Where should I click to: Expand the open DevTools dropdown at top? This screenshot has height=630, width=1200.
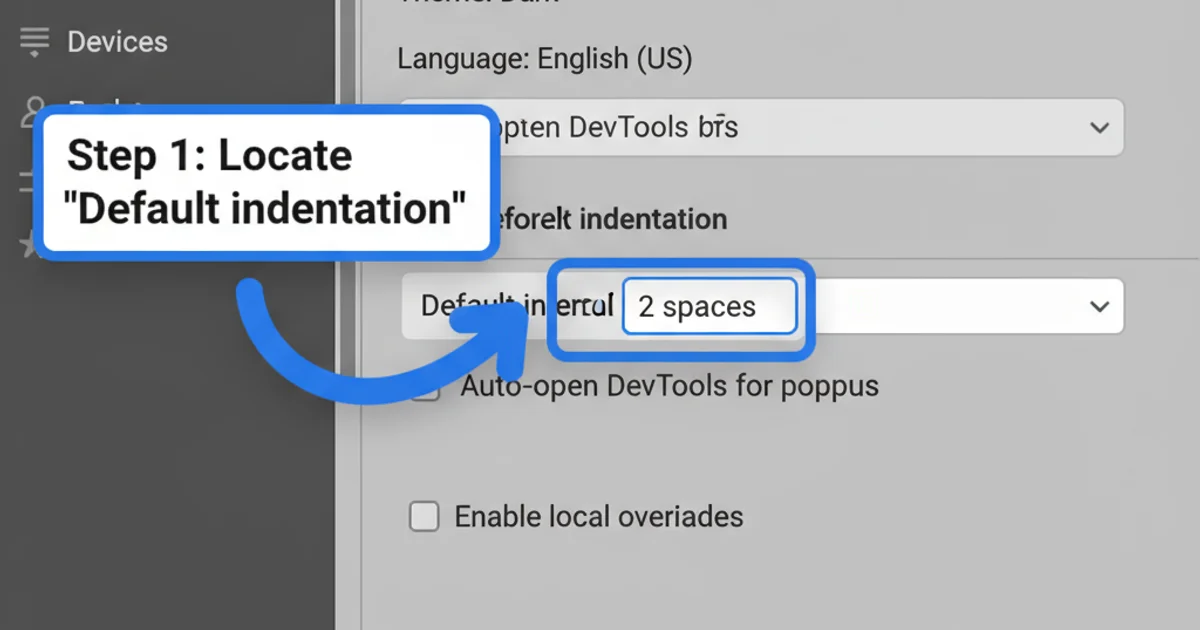(x=1099, y=128)
